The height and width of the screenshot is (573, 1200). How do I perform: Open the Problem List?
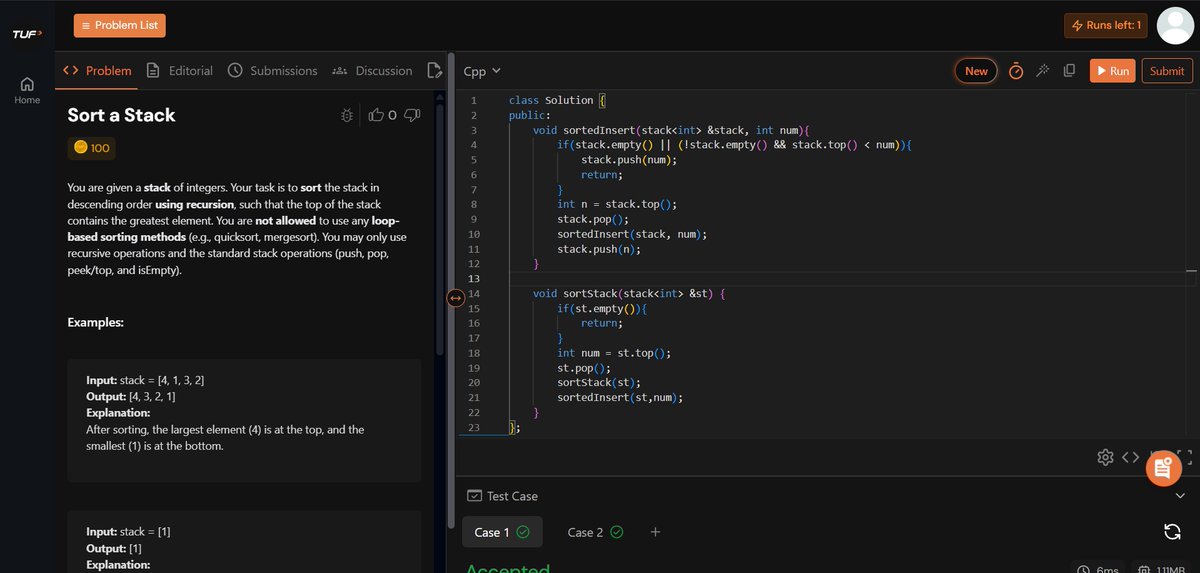(x=120, y=25)
